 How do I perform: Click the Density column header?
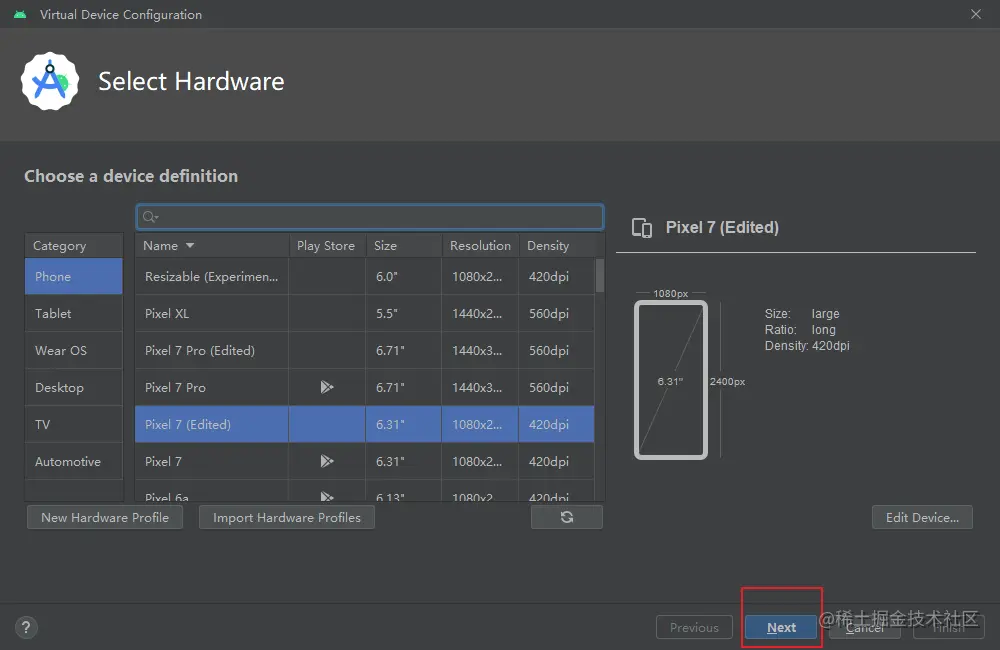pos(557,246)
